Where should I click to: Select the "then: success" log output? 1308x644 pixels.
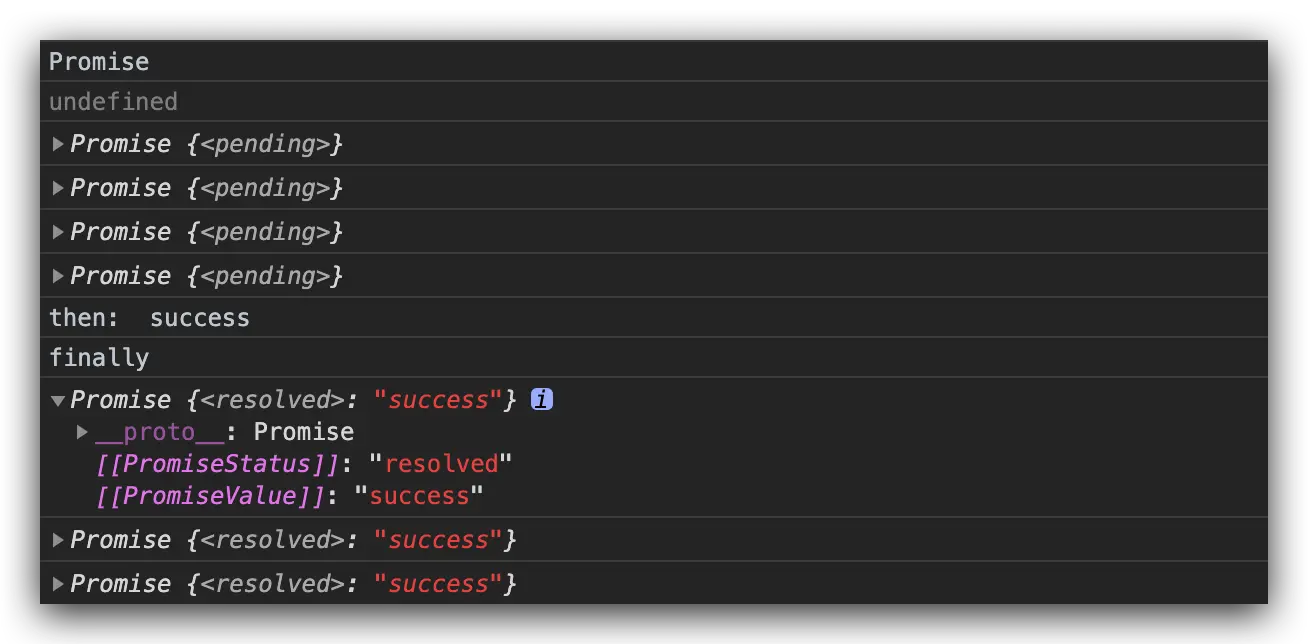click(x=149, y=318)
